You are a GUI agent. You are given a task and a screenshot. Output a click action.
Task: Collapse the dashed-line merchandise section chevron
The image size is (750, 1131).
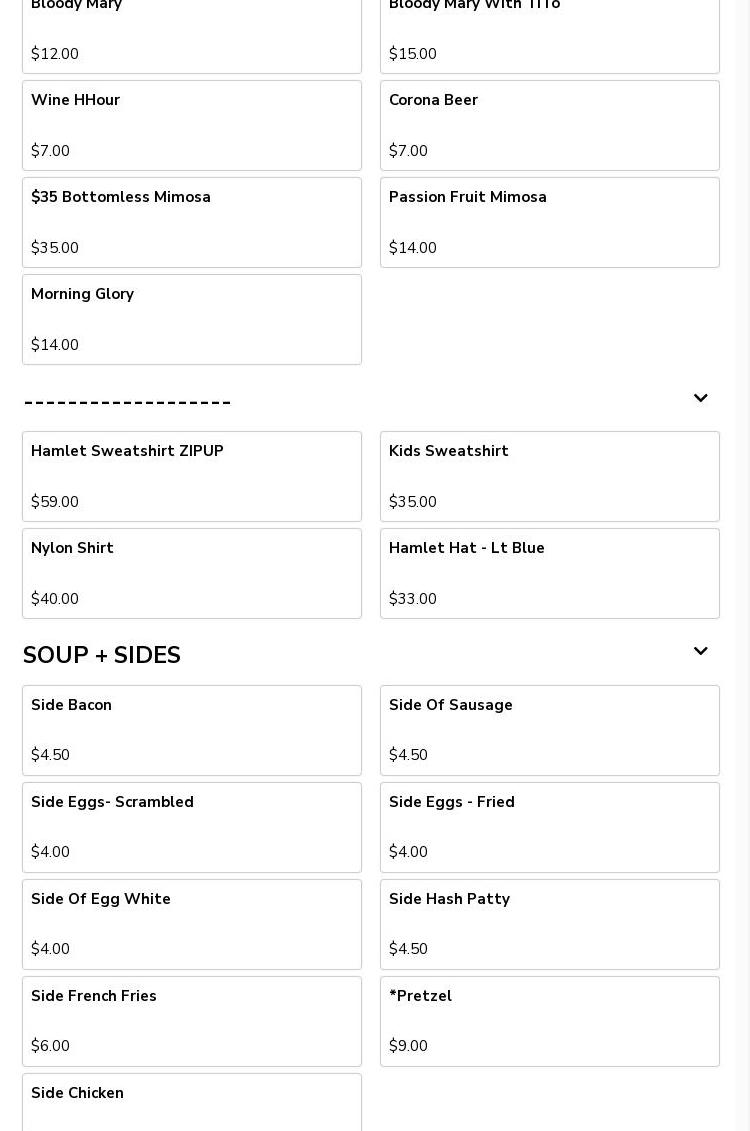click(700, 399)
